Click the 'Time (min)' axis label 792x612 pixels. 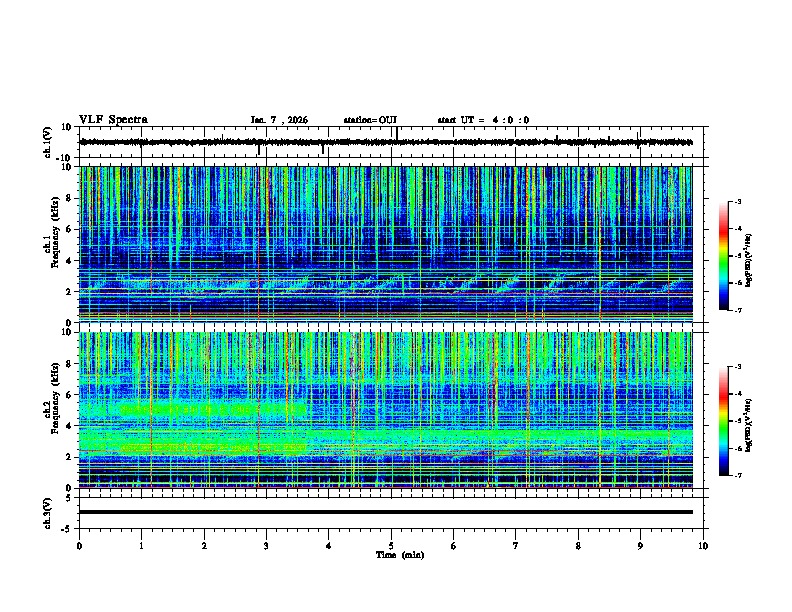pos(400,555)
